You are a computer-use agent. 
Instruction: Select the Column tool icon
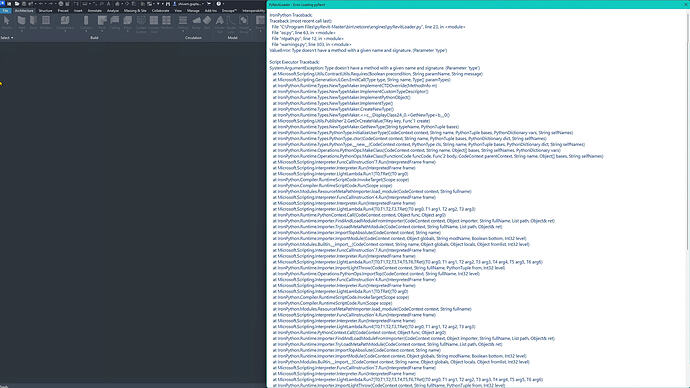pyautogui.click(x=86, y=20)
